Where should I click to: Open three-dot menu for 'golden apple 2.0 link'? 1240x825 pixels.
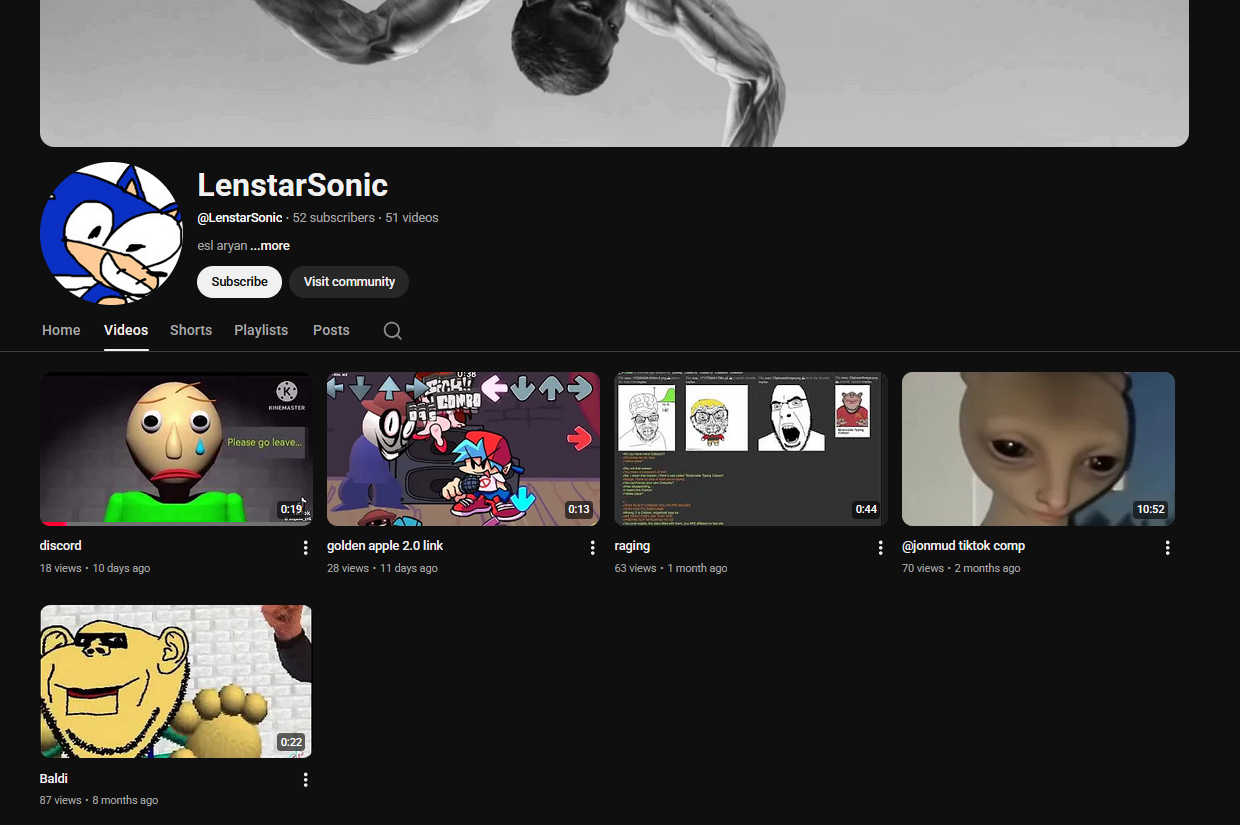(x=593, y=548)
